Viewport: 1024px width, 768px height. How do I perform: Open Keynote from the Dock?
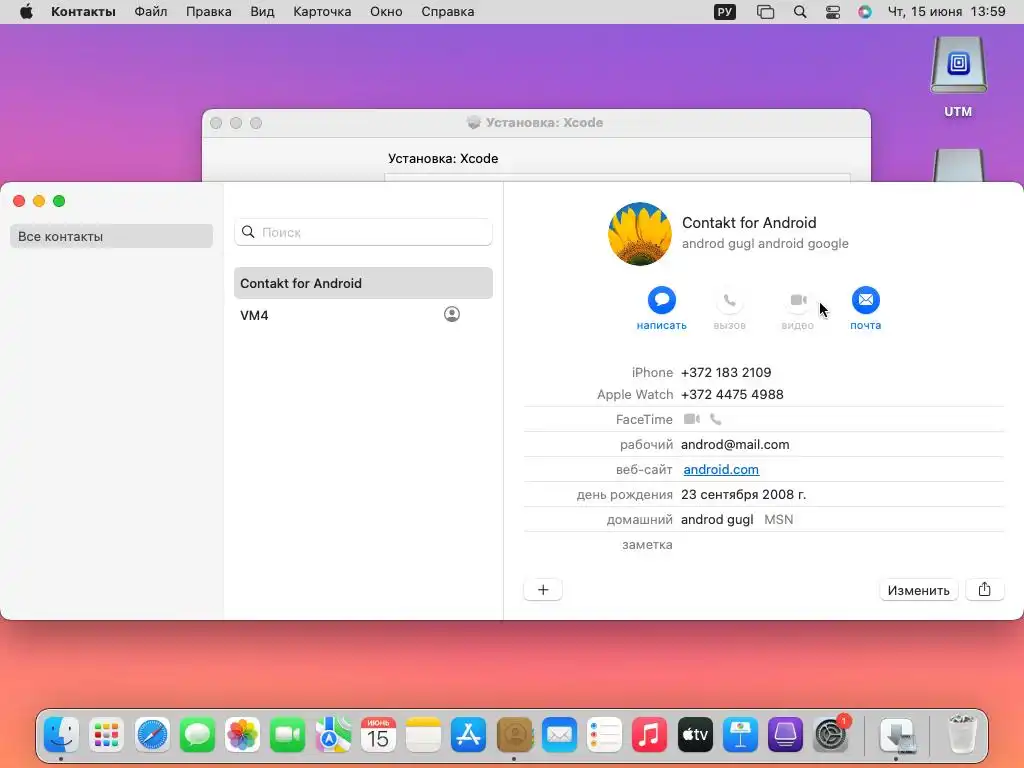[x=740, y=735]
